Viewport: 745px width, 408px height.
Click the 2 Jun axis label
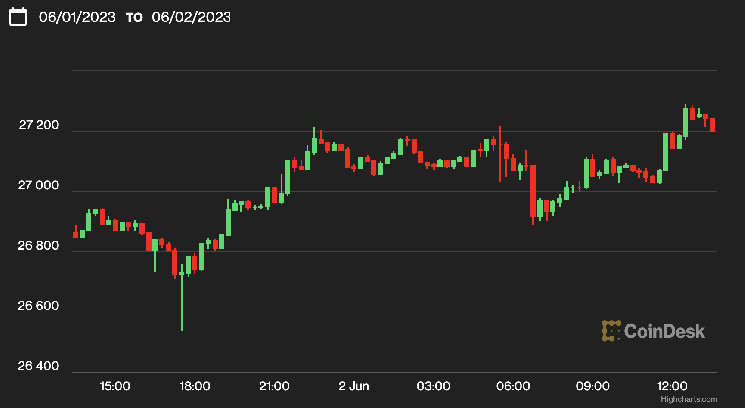pos(354,386)
